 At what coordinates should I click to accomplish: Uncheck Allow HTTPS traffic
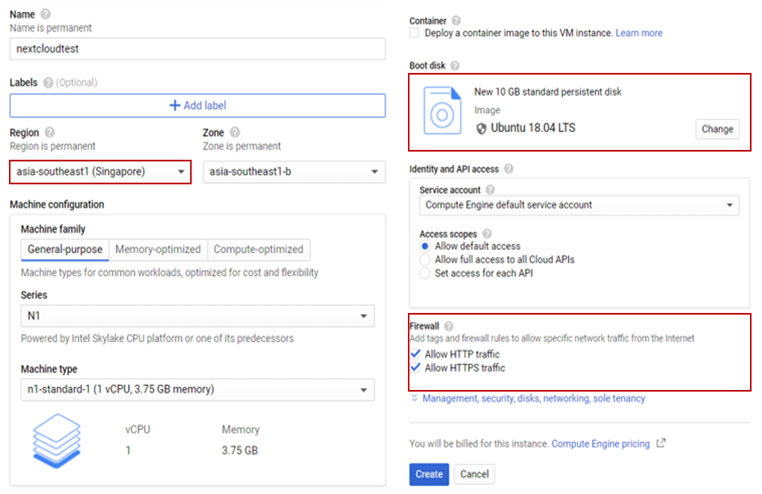point(415,368)
